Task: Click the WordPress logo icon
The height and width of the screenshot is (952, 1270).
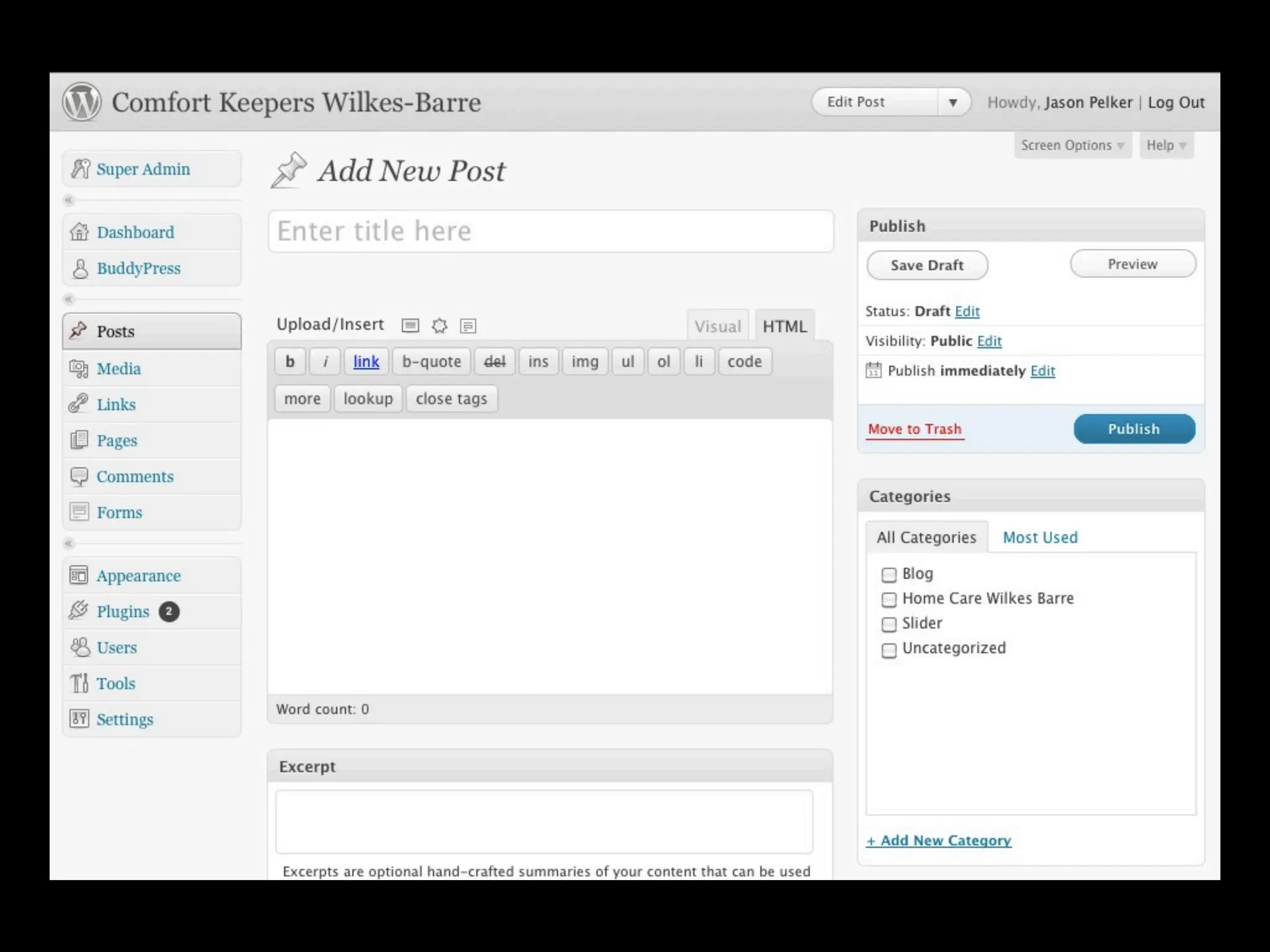Action: pos(81,102)
